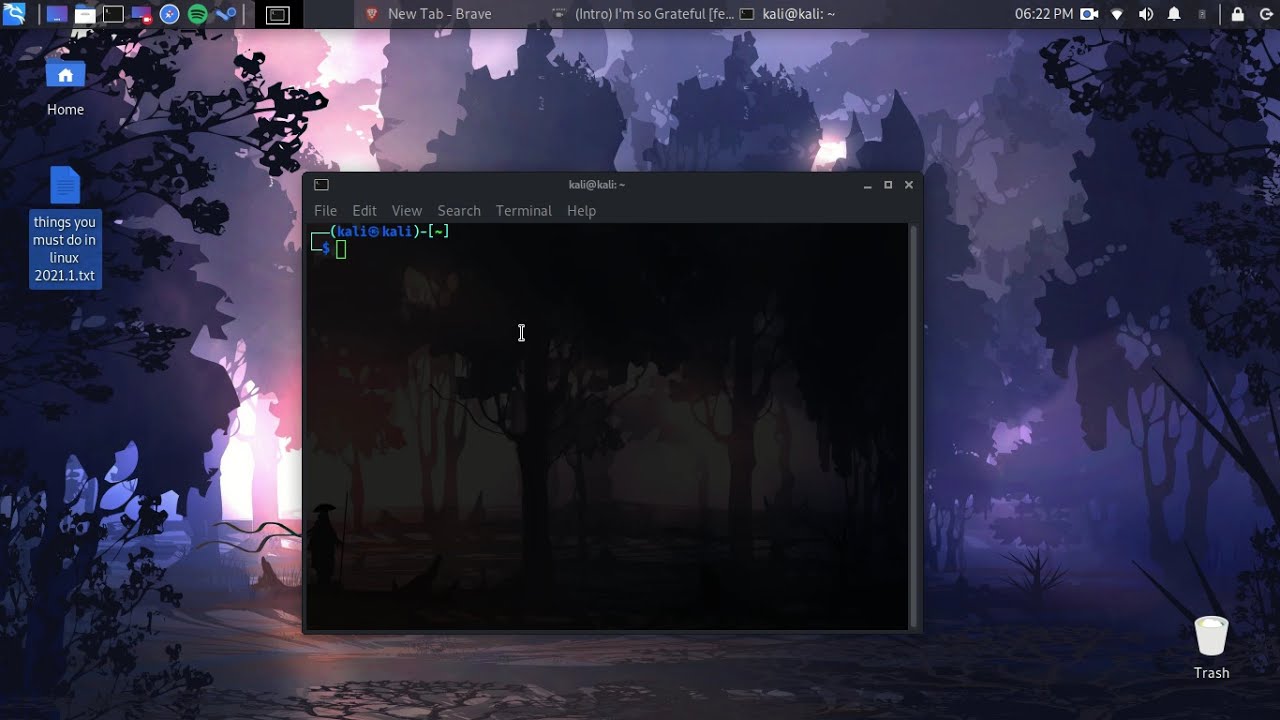1280x720 pixels.
Task: Click the recording camera tray indicator
Action: pos(1089,14)
